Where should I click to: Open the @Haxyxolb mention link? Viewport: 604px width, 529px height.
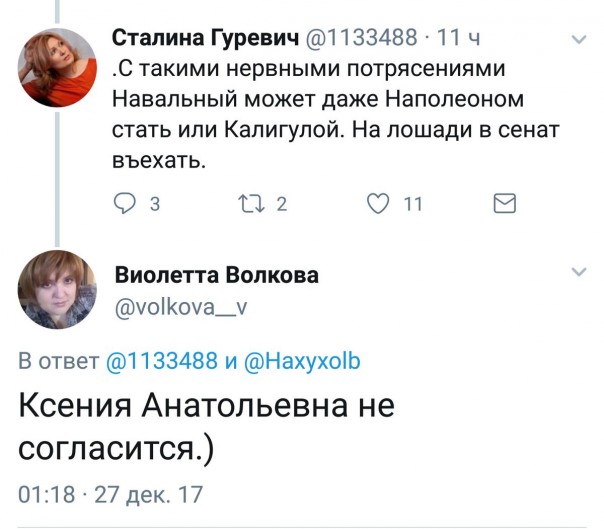coord(301,362)
